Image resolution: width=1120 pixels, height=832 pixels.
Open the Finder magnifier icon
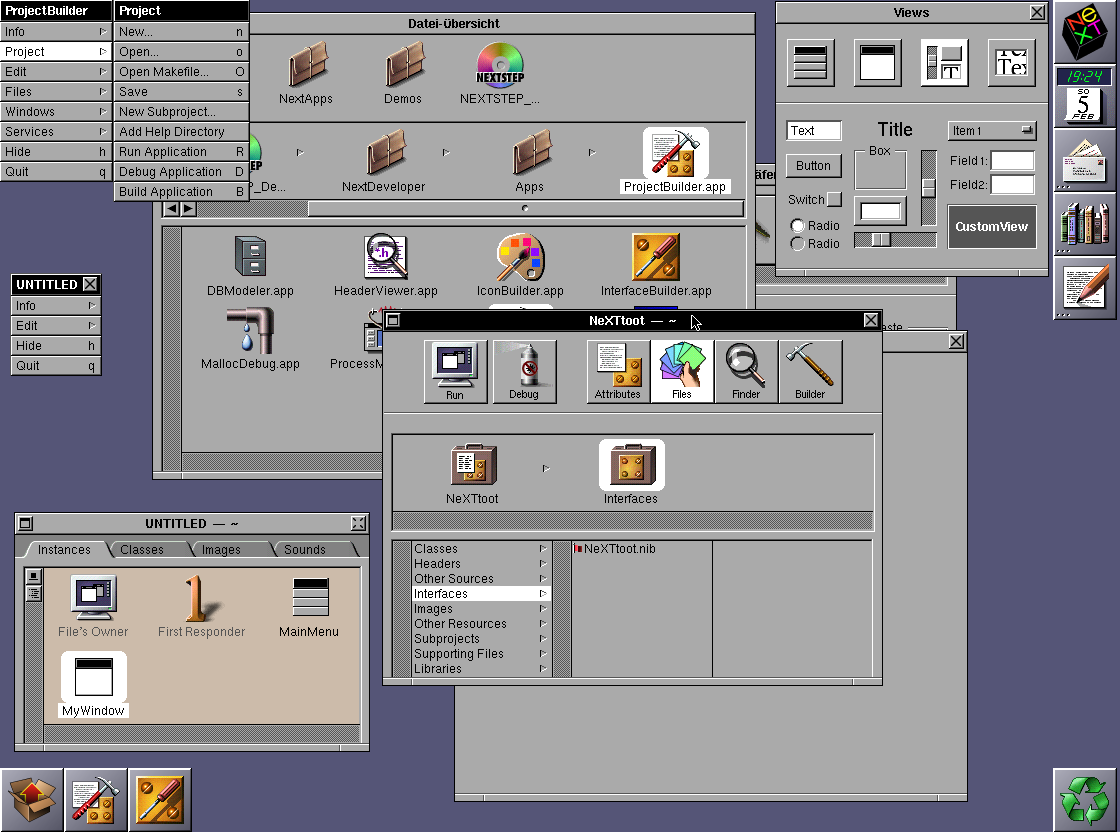[x=746, y=372]
